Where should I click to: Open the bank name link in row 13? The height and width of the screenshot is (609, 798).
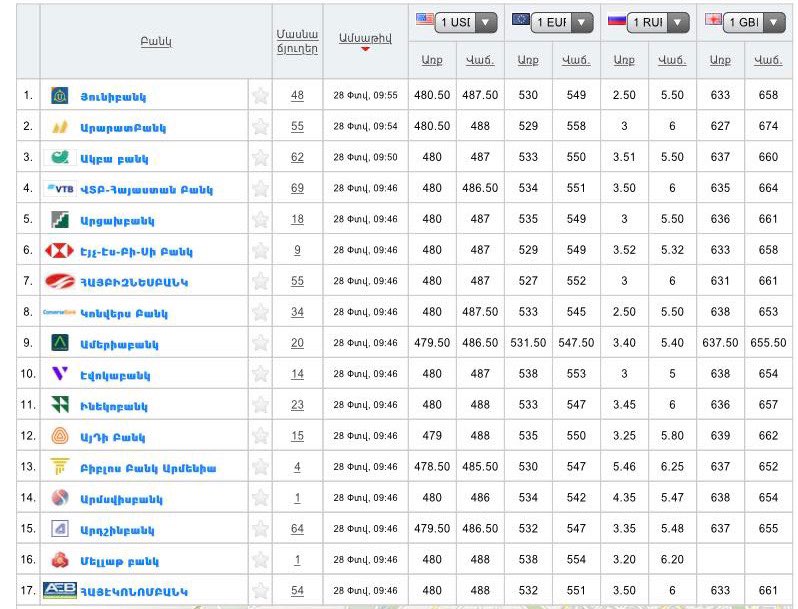point(148,468)
